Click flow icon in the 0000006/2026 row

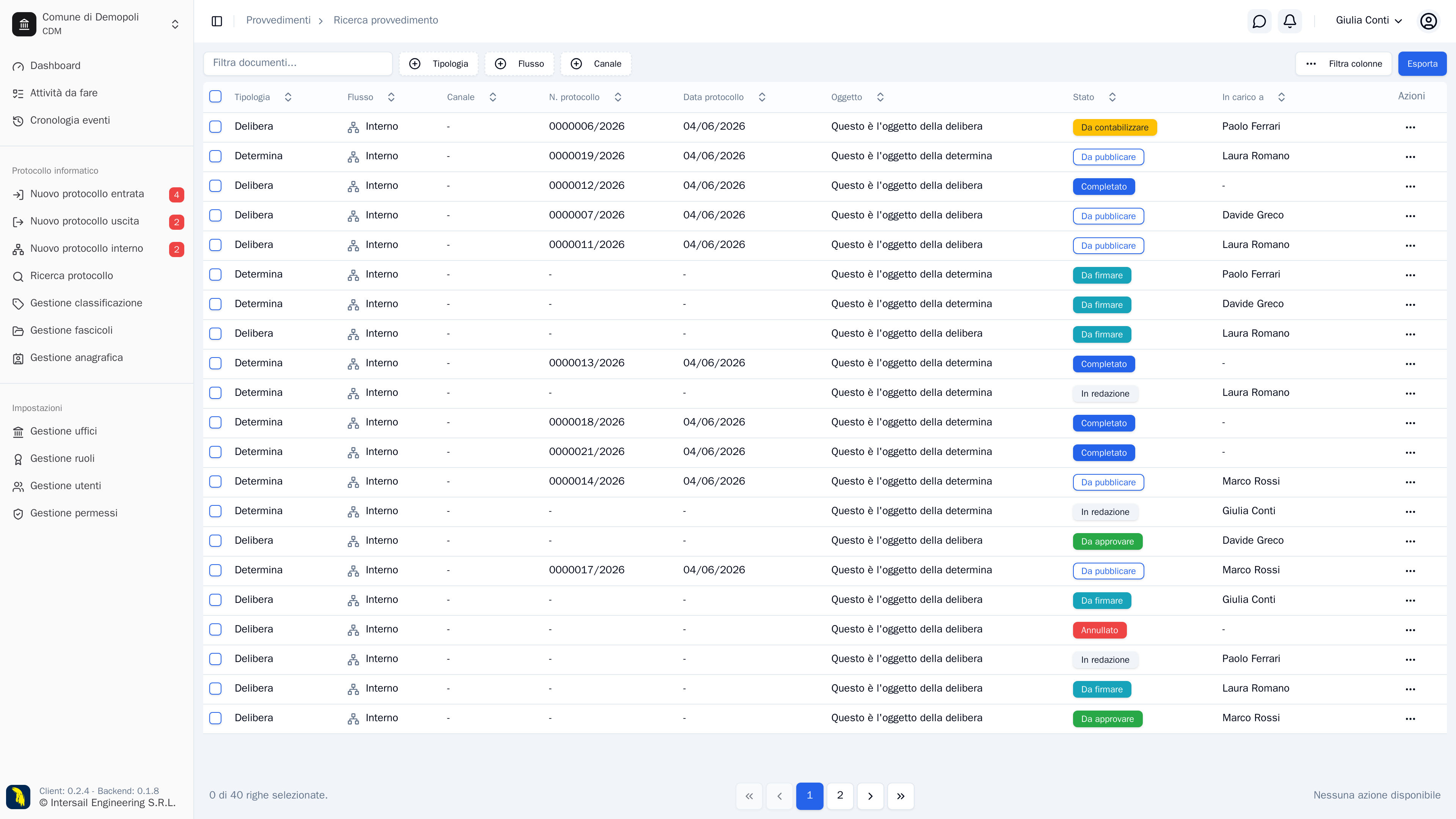(x=353, y=127)
